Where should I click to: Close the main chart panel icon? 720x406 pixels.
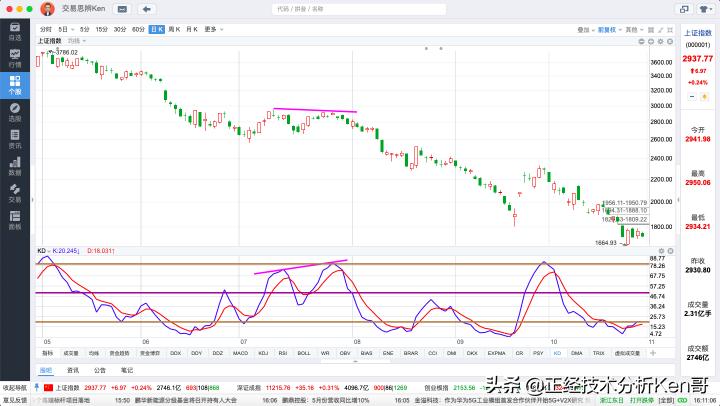(670, 41)
